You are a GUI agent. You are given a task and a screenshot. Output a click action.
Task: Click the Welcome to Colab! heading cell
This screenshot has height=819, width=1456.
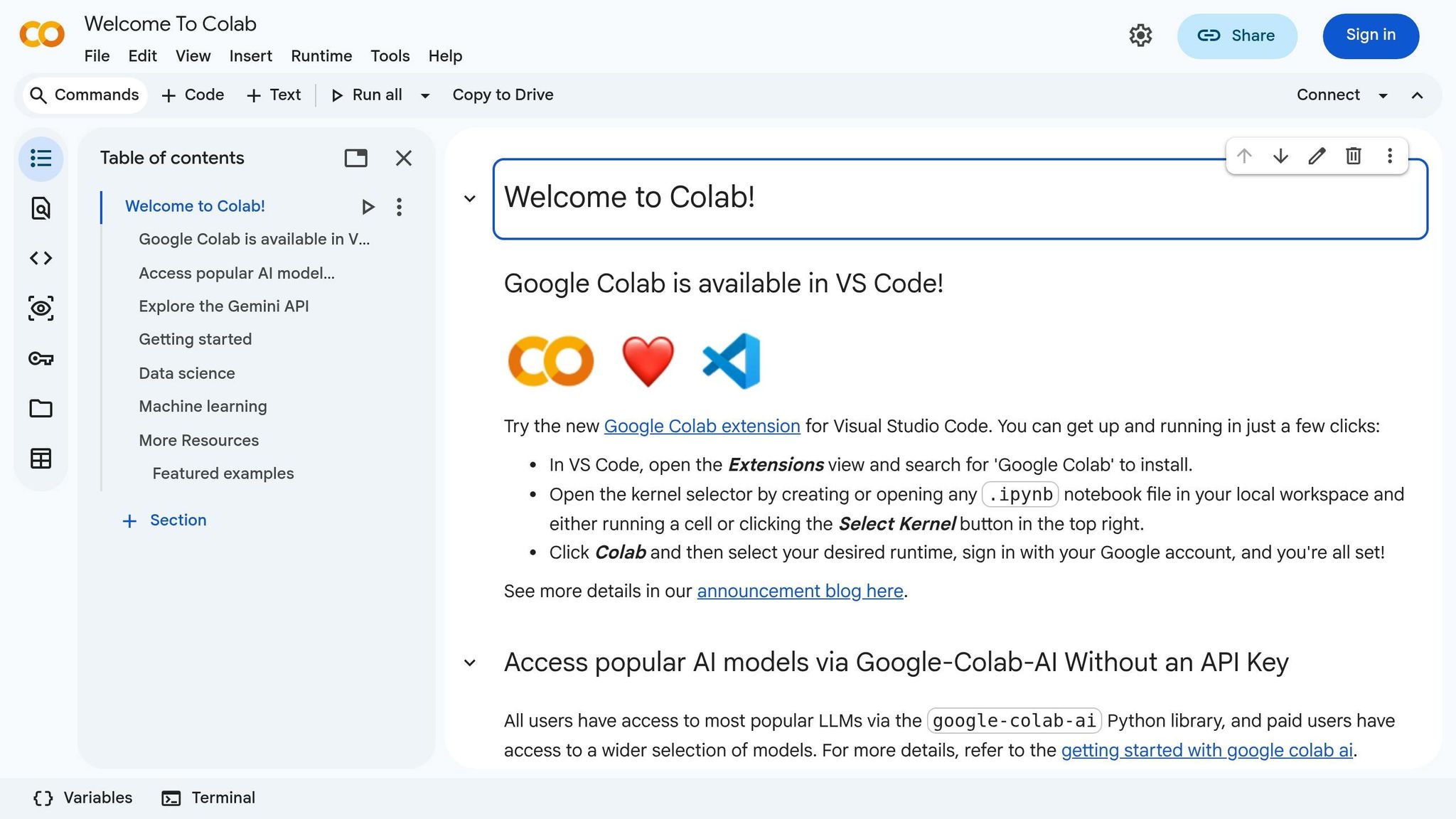pyautogui.click(x=960, y=199)
